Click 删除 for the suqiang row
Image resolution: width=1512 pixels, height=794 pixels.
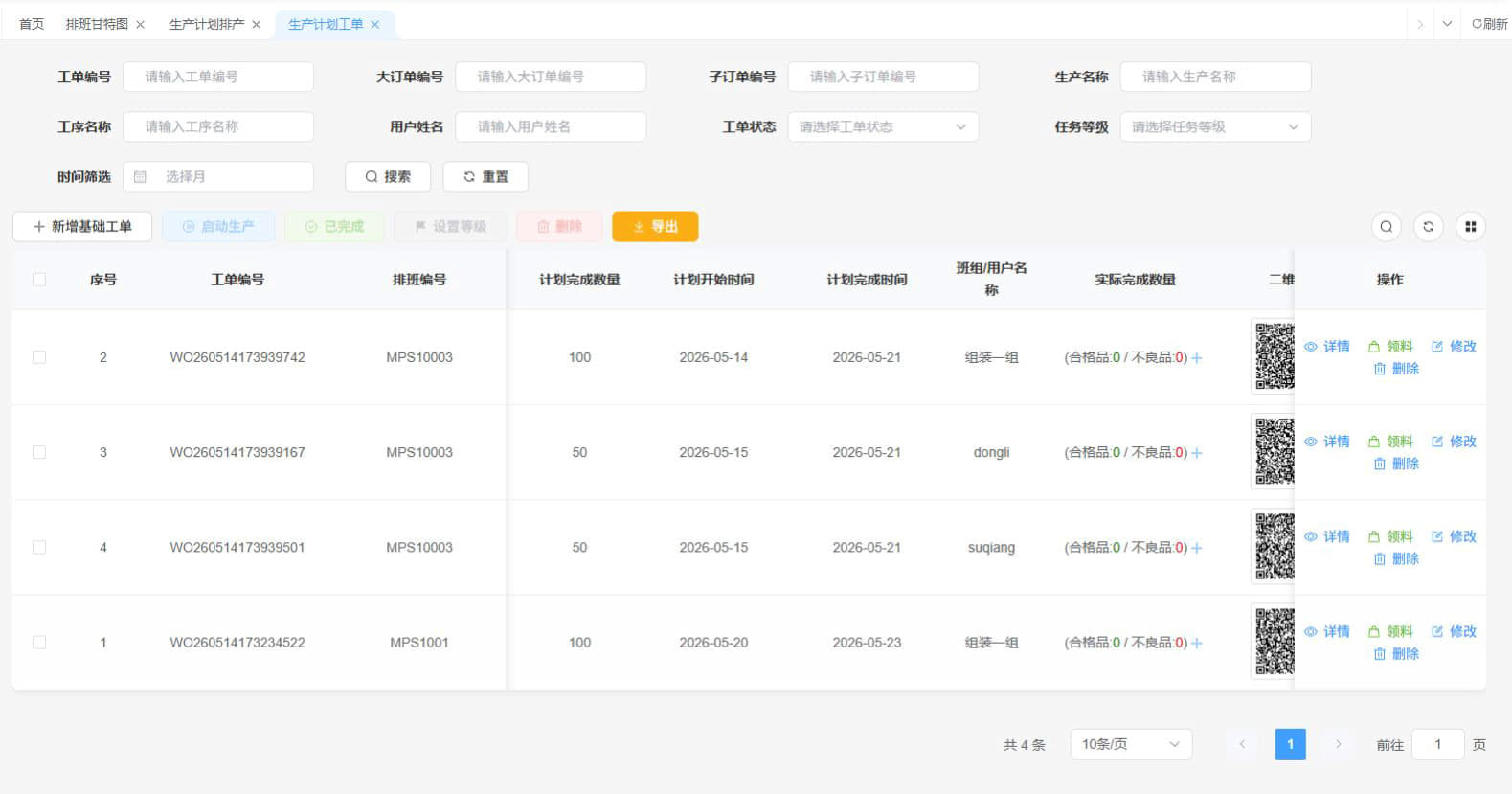(x=1396, y=558)
